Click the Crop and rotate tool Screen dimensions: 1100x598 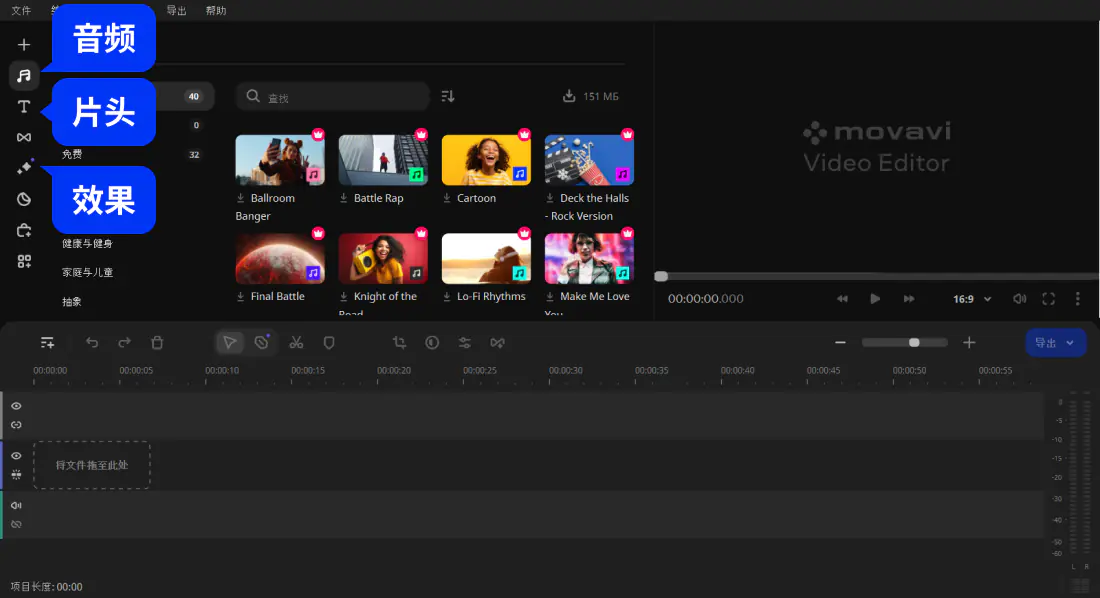pyautogui.click(x=399, y=342)
